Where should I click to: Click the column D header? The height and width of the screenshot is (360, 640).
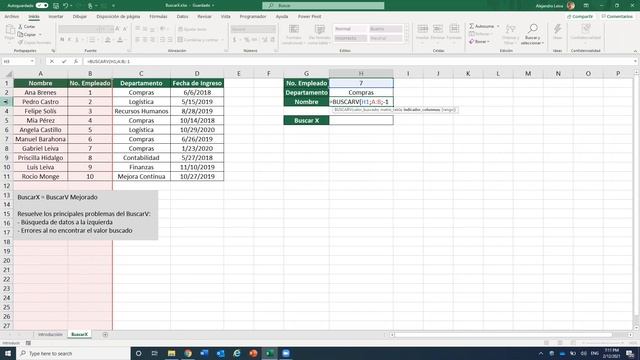click(197, 73)
